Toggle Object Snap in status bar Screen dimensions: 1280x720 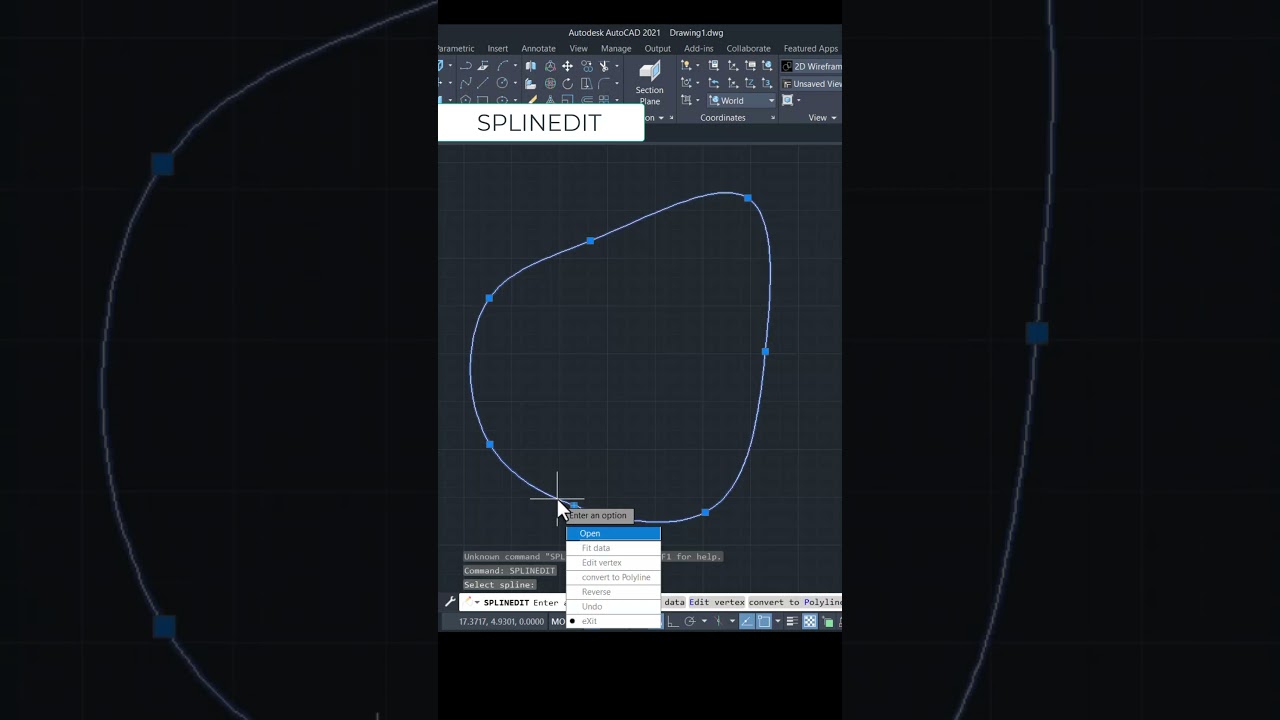point(764,621)
